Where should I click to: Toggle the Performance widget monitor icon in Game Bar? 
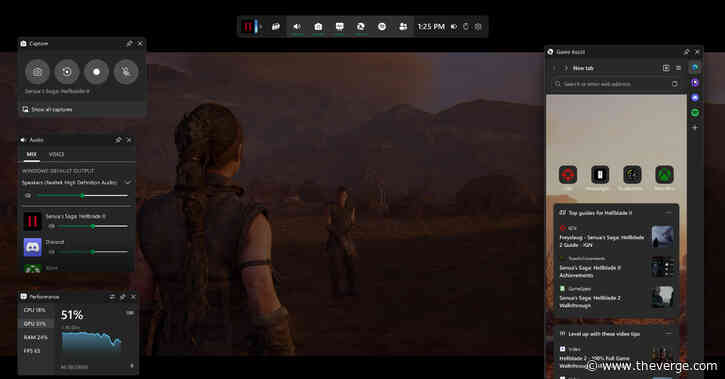(339, 27)
